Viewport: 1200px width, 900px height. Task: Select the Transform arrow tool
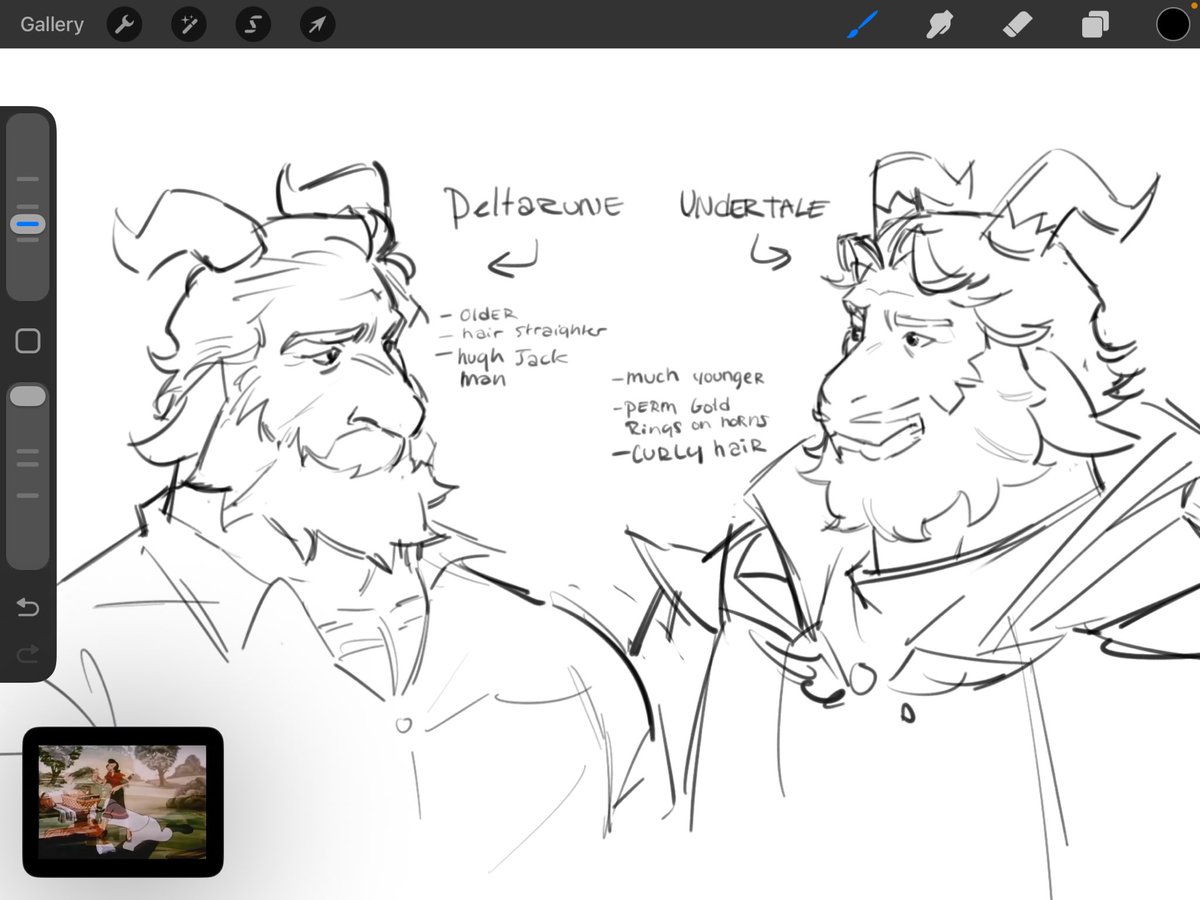click(316, 24)
